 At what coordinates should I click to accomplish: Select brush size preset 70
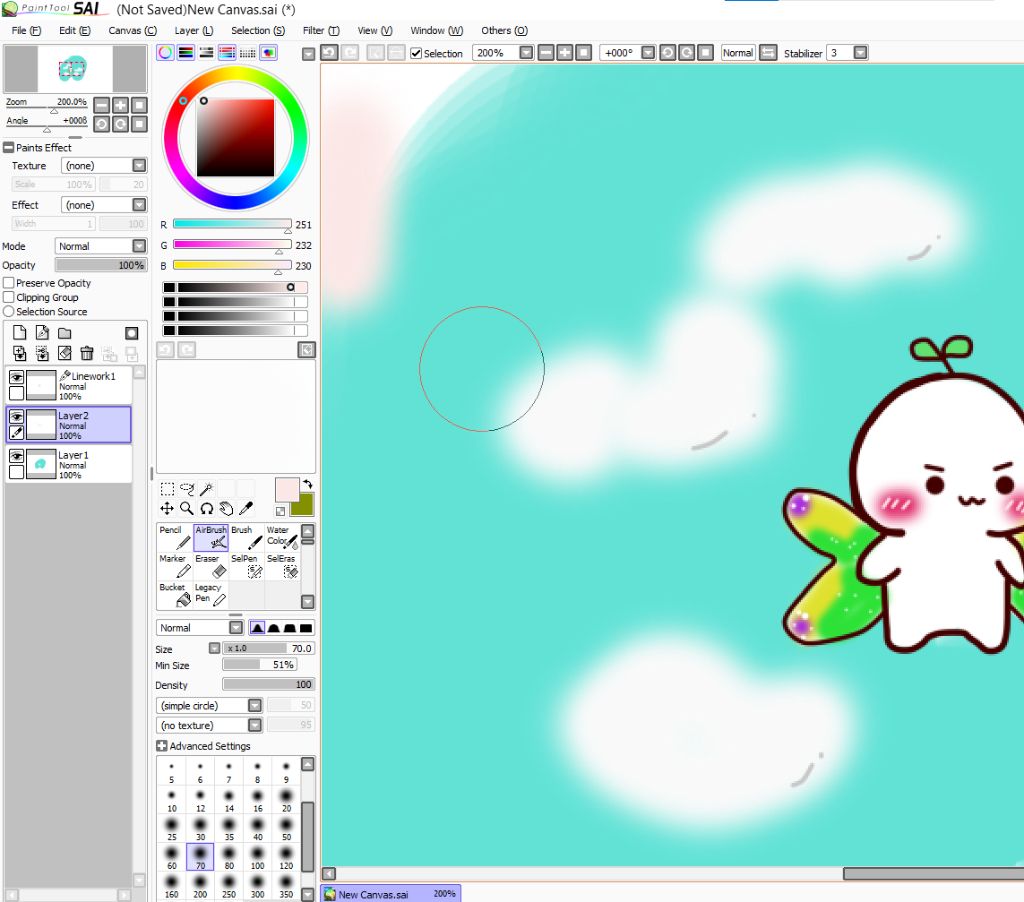[200, 857]
